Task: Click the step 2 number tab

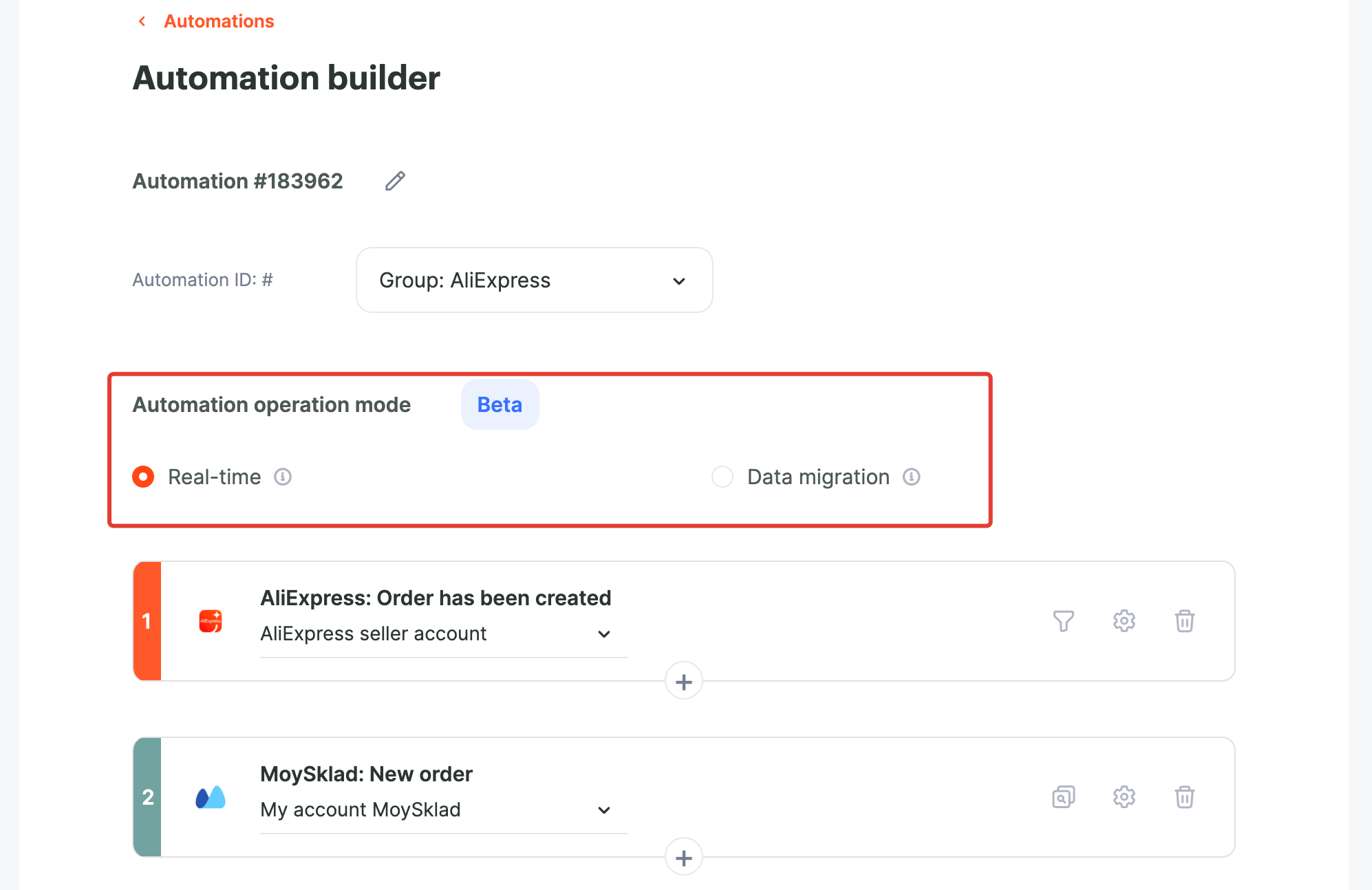Action: [147, 797]
